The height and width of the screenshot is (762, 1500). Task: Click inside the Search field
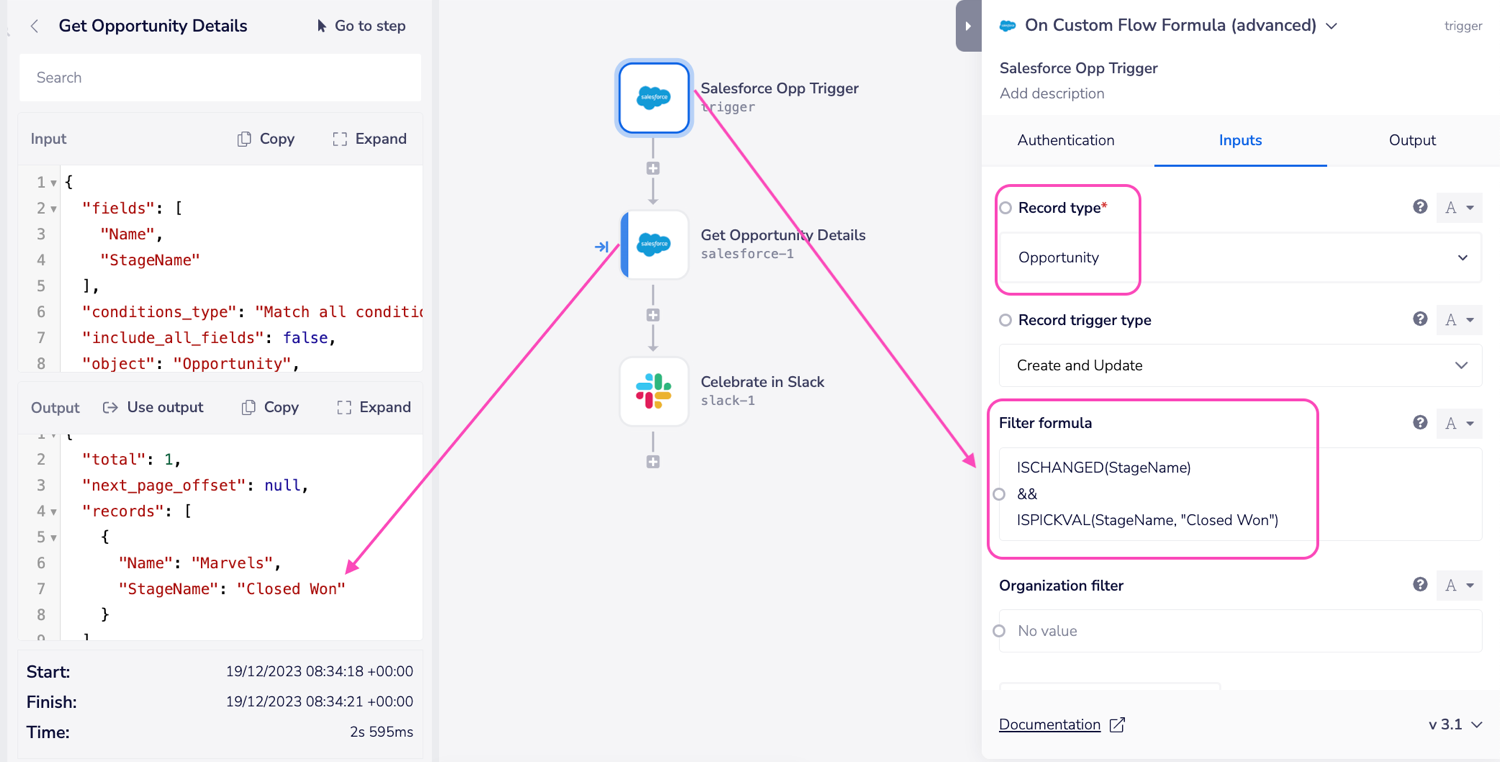point(219,77)
